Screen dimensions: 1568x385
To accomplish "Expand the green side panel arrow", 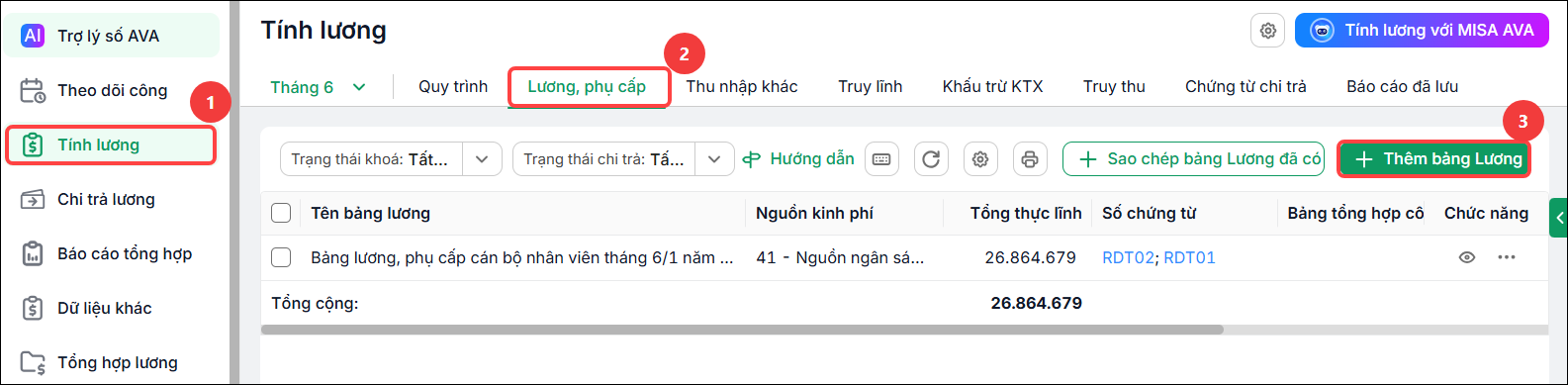I will [1559, 218].
